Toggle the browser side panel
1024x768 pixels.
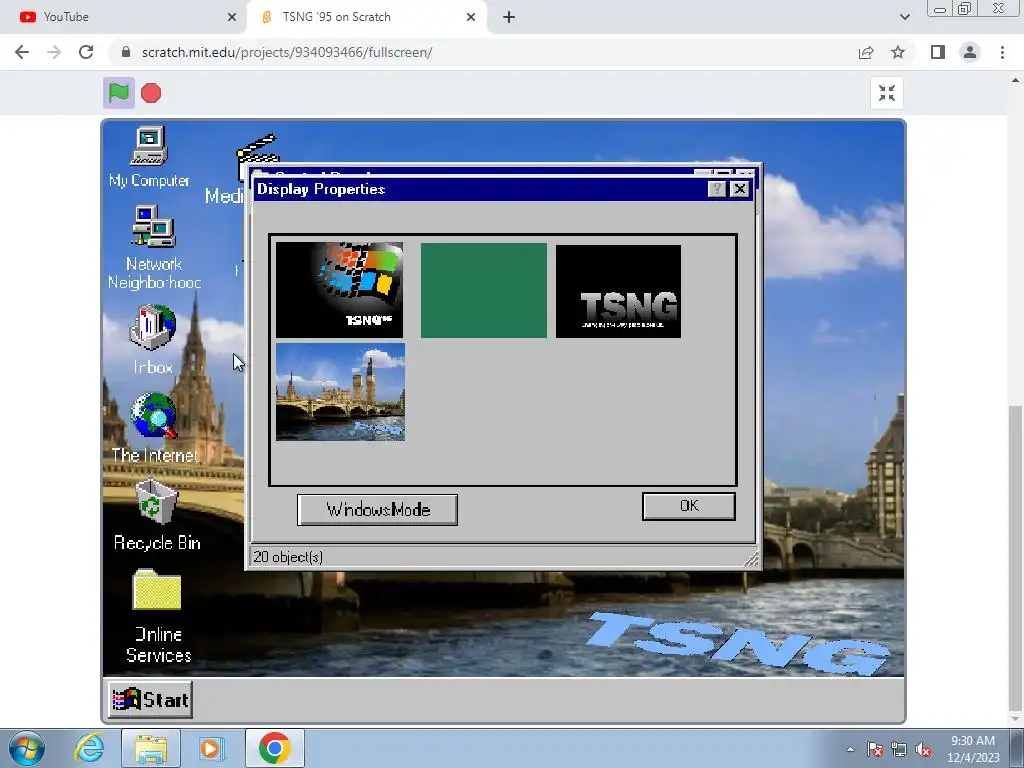tap(938, 52)
